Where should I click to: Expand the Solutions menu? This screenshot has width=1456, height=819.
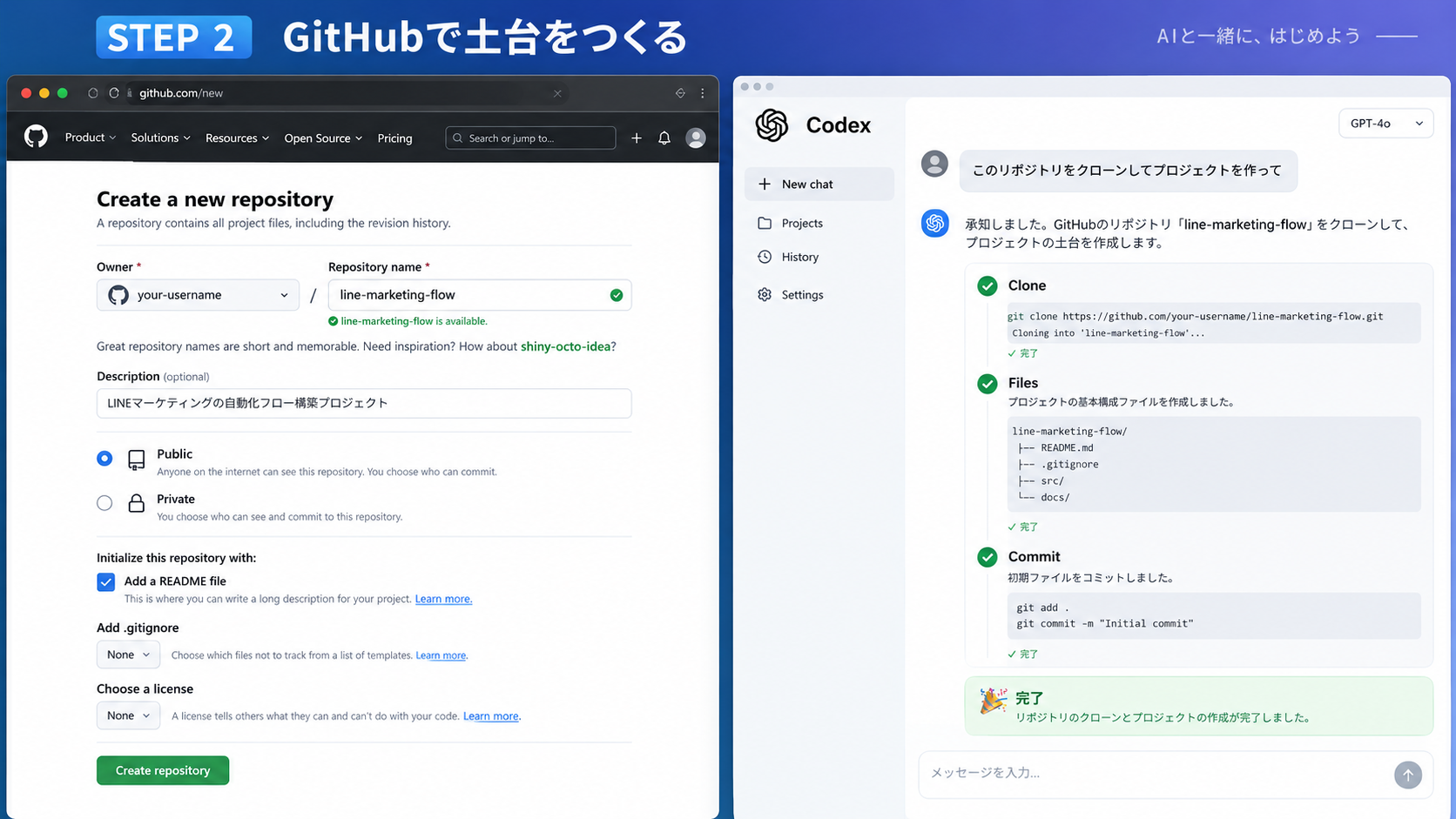(x=160, y=138)
